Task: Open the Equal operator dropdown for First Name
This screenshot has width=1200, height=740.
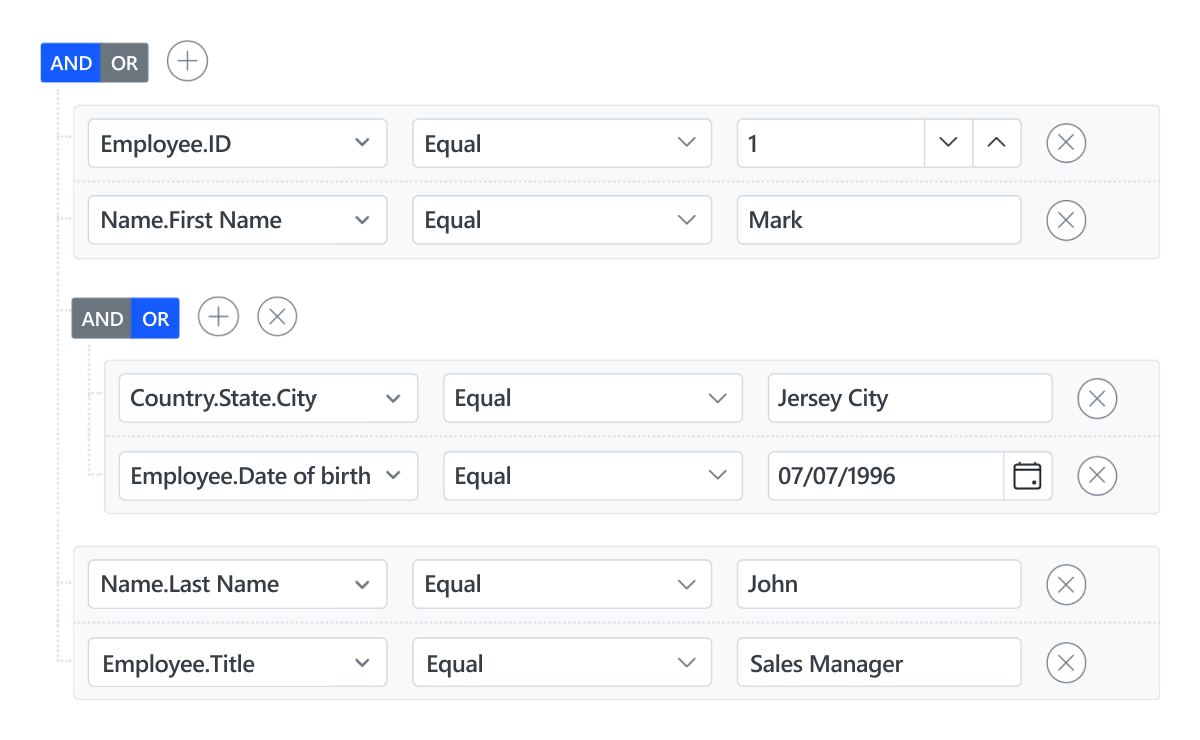Action: coord(687,220)
